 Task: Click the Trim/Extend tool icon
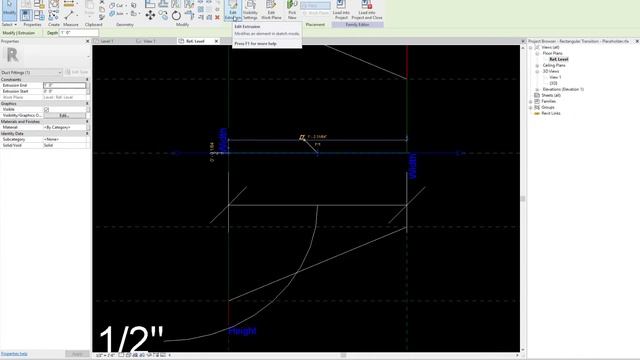pos(189,16)
